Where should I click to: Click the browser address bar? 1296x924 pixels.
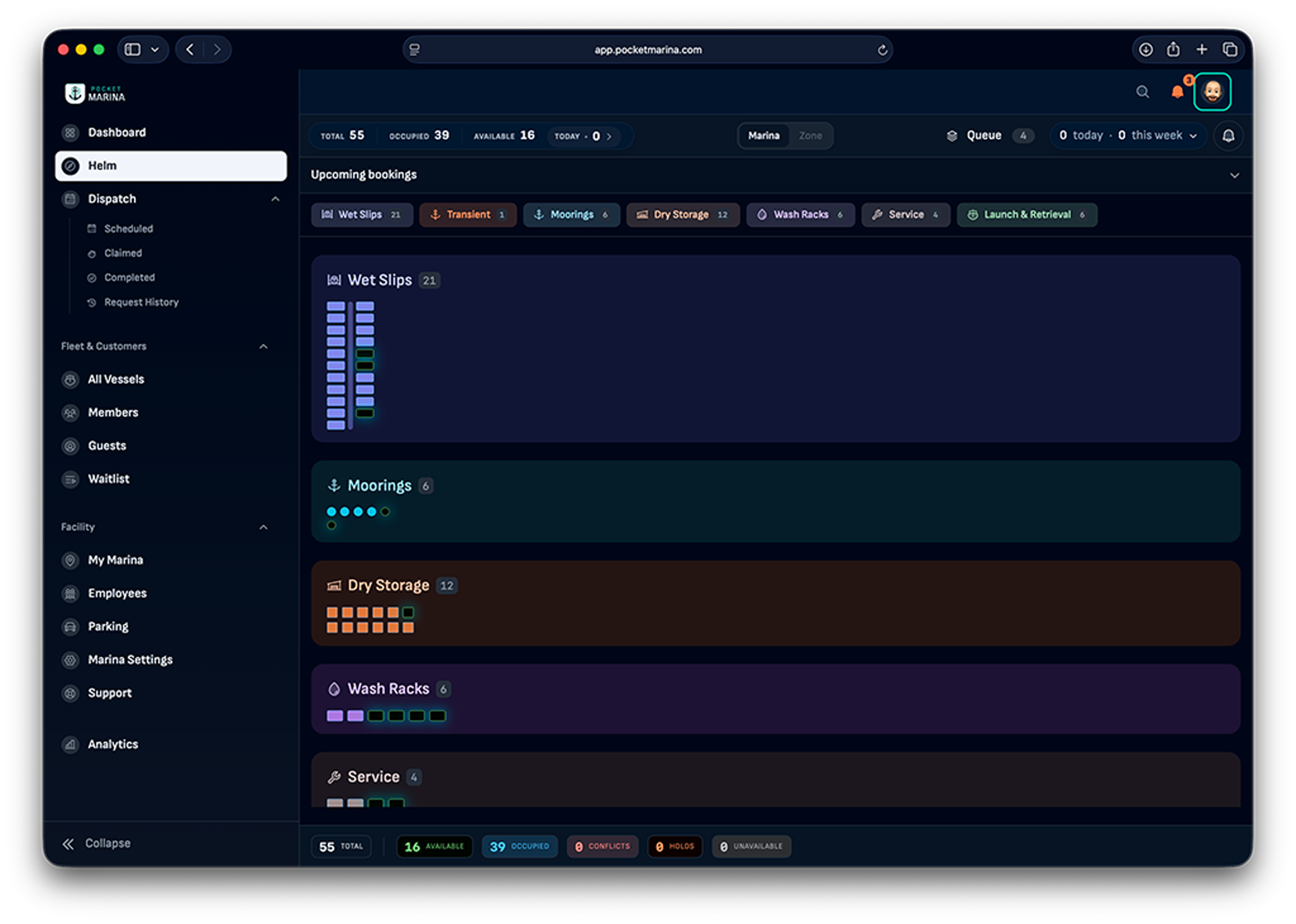click(x=647, y=49)
